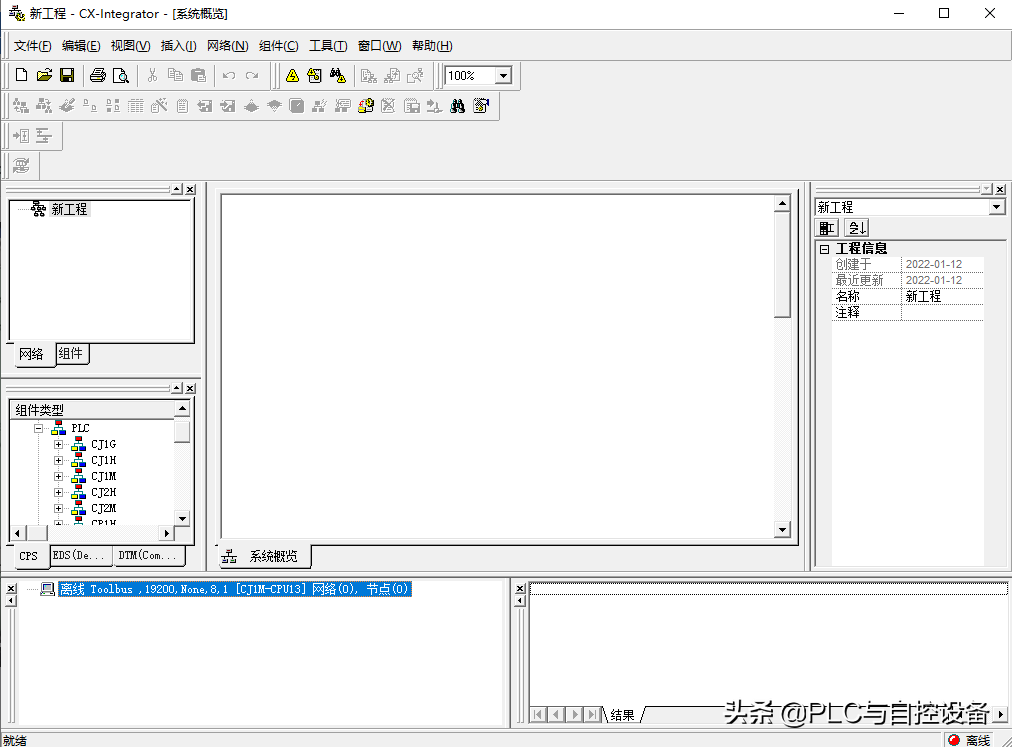
Task: Switch to the 组件 tab
Action: point(71,353)
